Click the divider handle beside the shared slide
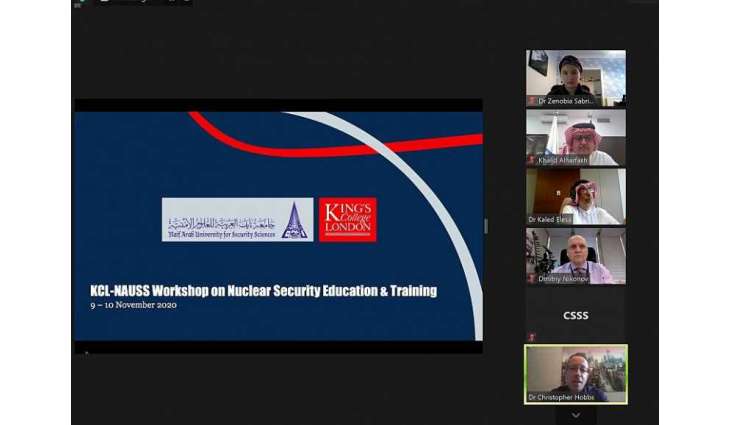Viewport: 730px width, 425px height. [486, 226]
